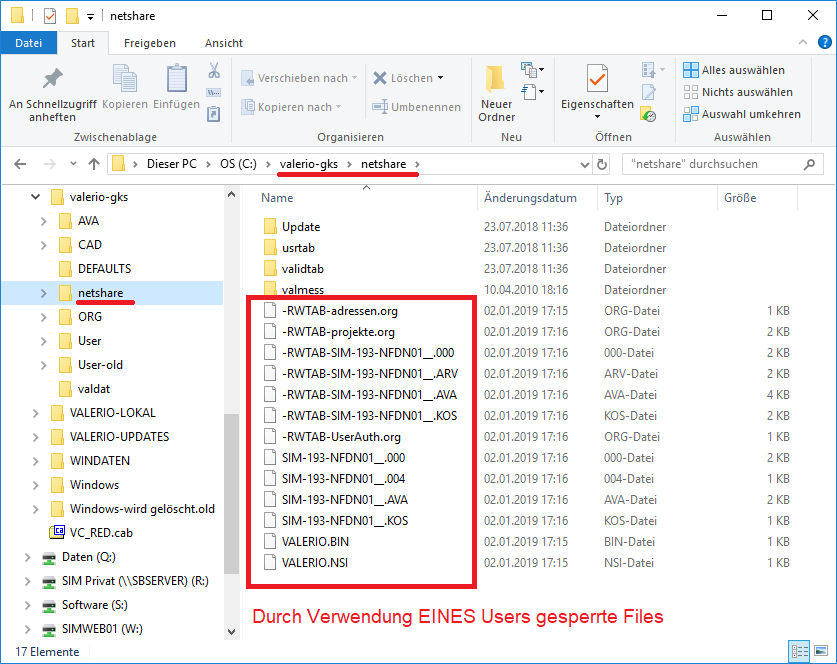
Task: Click 'Auswahl umkehren' in ribbon
Action: point(741,114)
